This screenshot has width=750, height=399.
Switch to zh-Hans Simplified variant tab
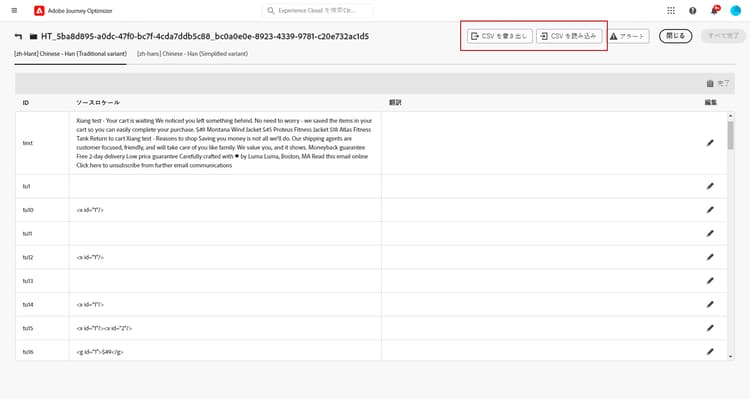(192, 54)
